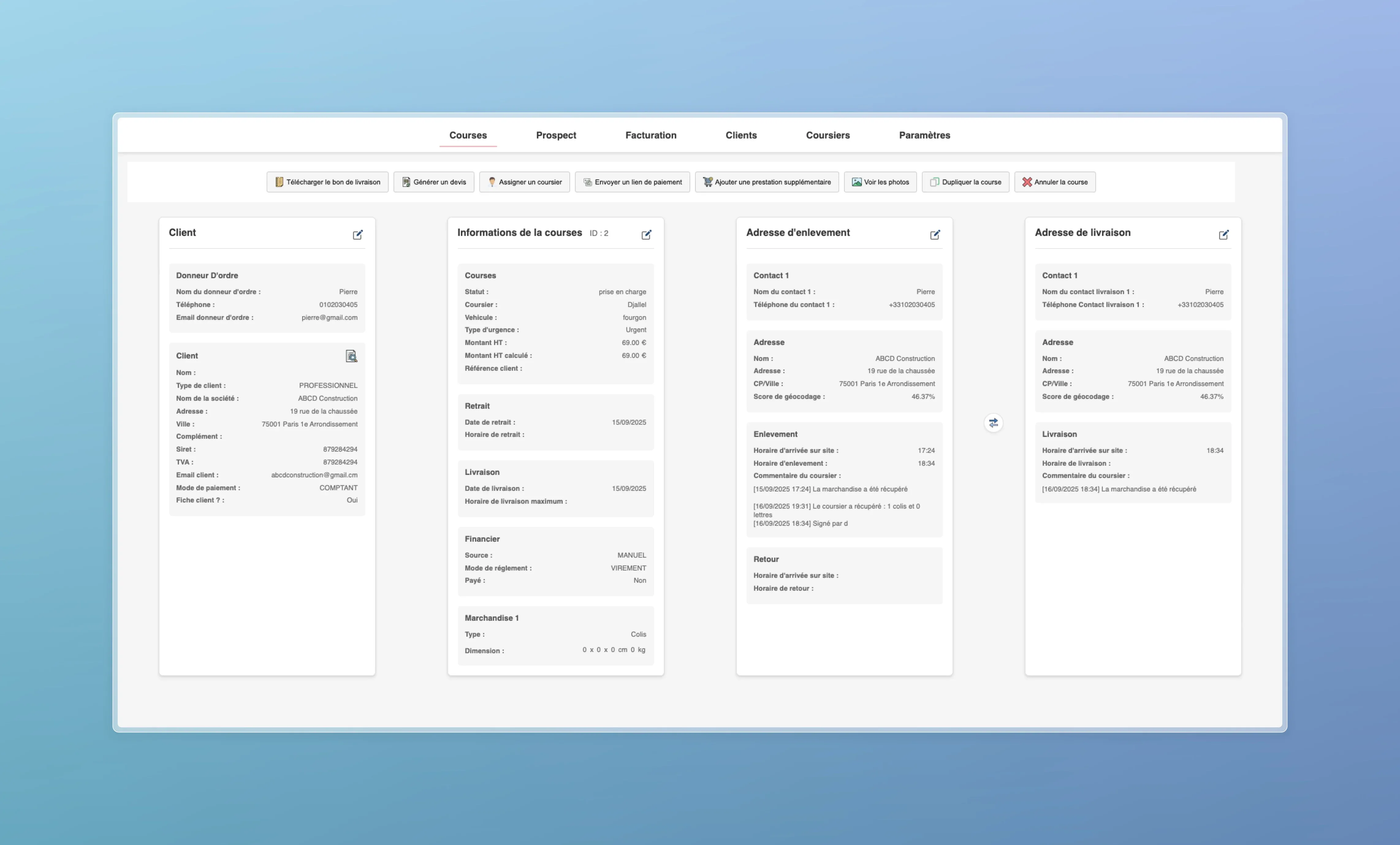
Task: Swap pickup and delivery addresses icon
Action: click(993, 423)
